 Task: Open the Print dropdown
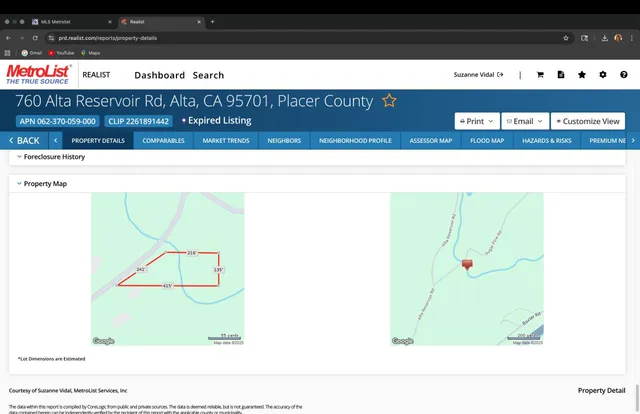point(476,120)
